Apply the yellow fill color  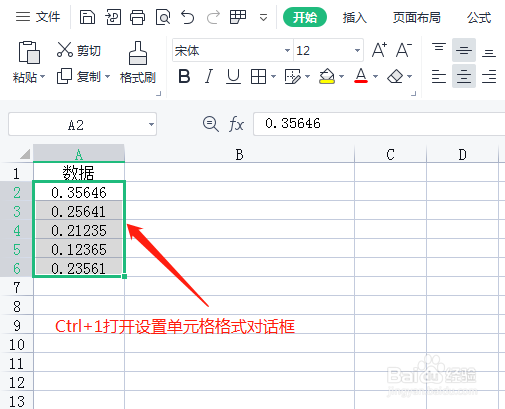pos(327,76)
